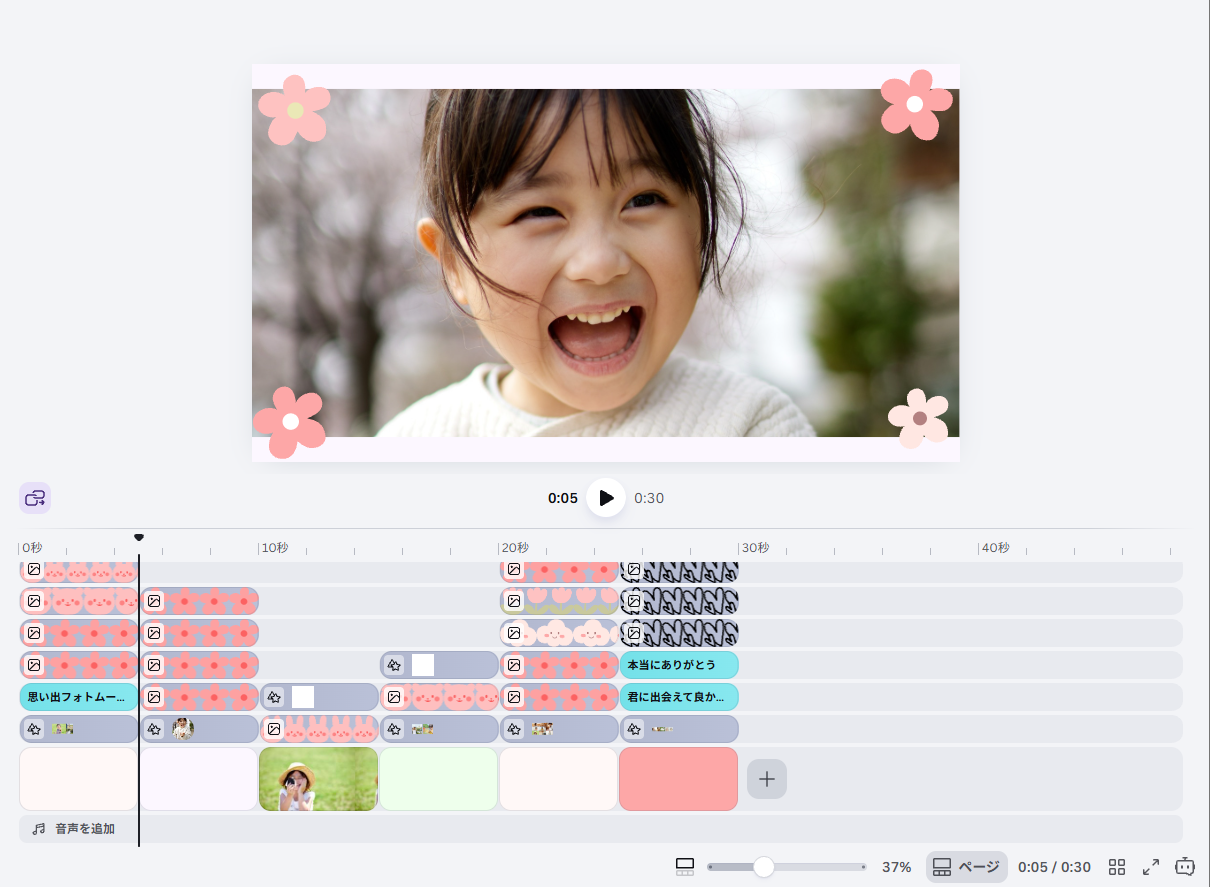Select the top-right pink flower on canvas
This screenshot has height=887, width=1210.
click(916, 104)
